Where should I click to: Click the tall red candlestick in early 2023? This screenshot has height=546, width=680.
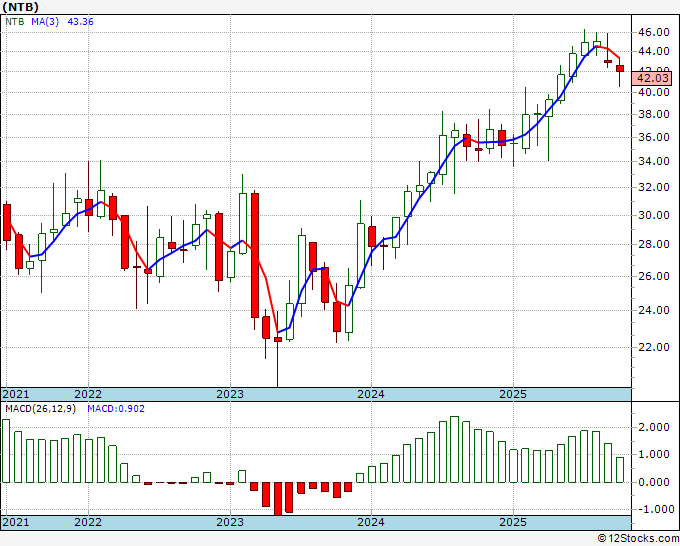(255, 255)
